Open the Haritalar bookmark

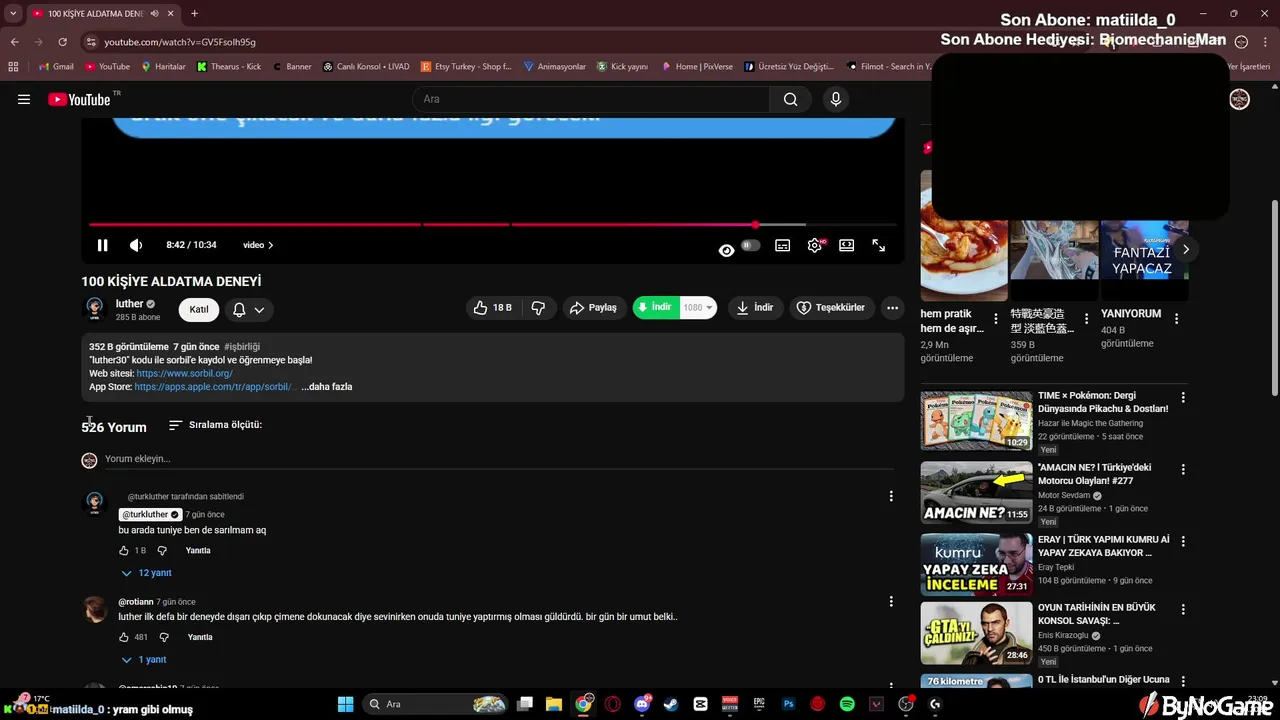coord(163,67)
